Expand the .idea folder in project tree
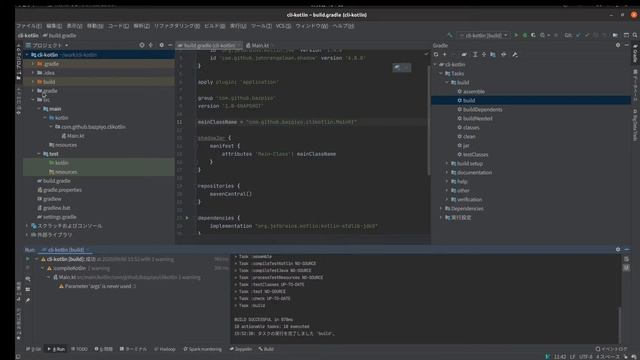The width and height of the screenshot is (640, 360). point(33,73)
